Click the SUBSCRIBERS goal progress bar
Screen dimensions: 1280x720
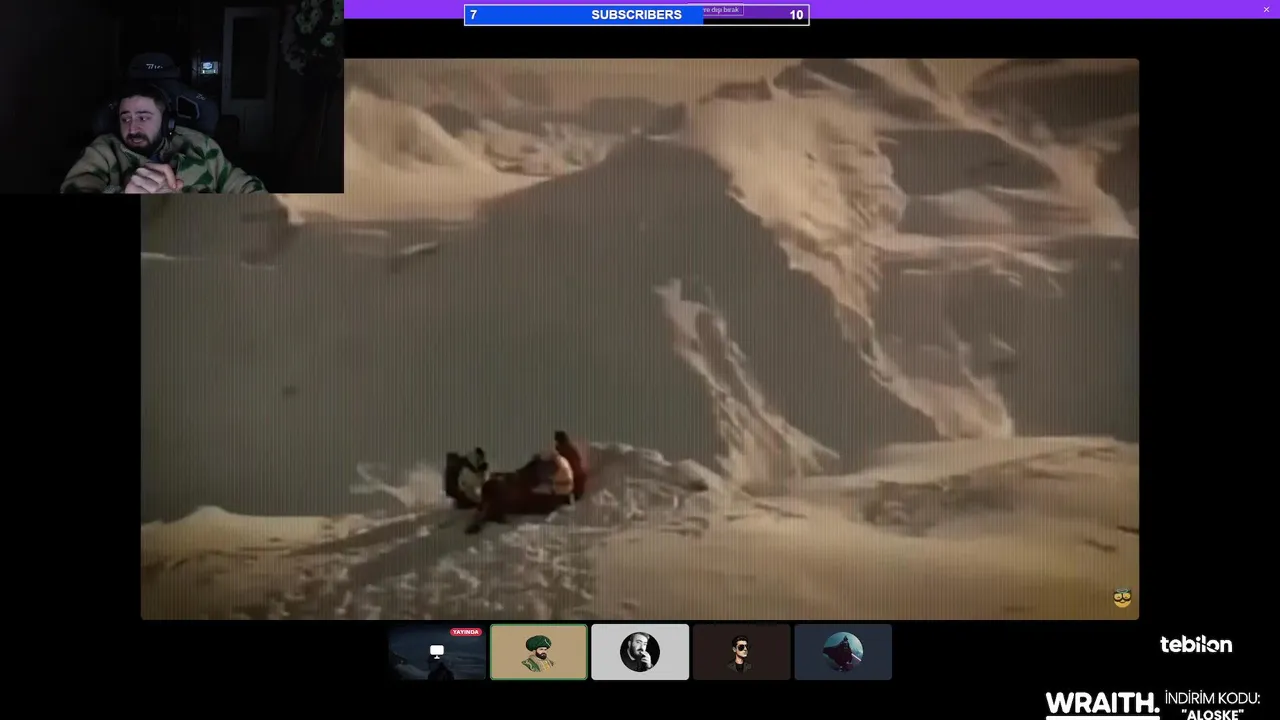tap(637, 15)
